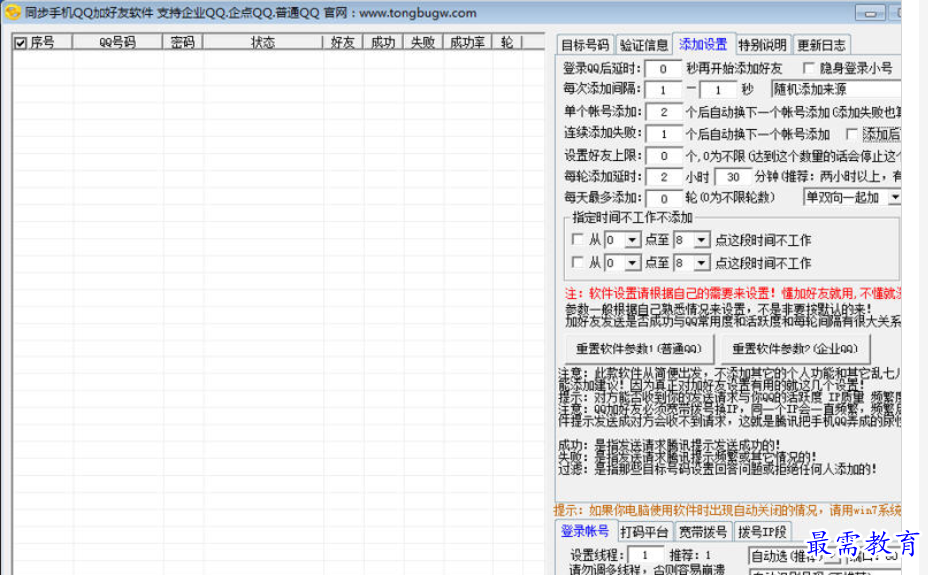The image size is (928, 575).
Task: Switch to the 打码平台 tab
Action: (x=644, y=532)
